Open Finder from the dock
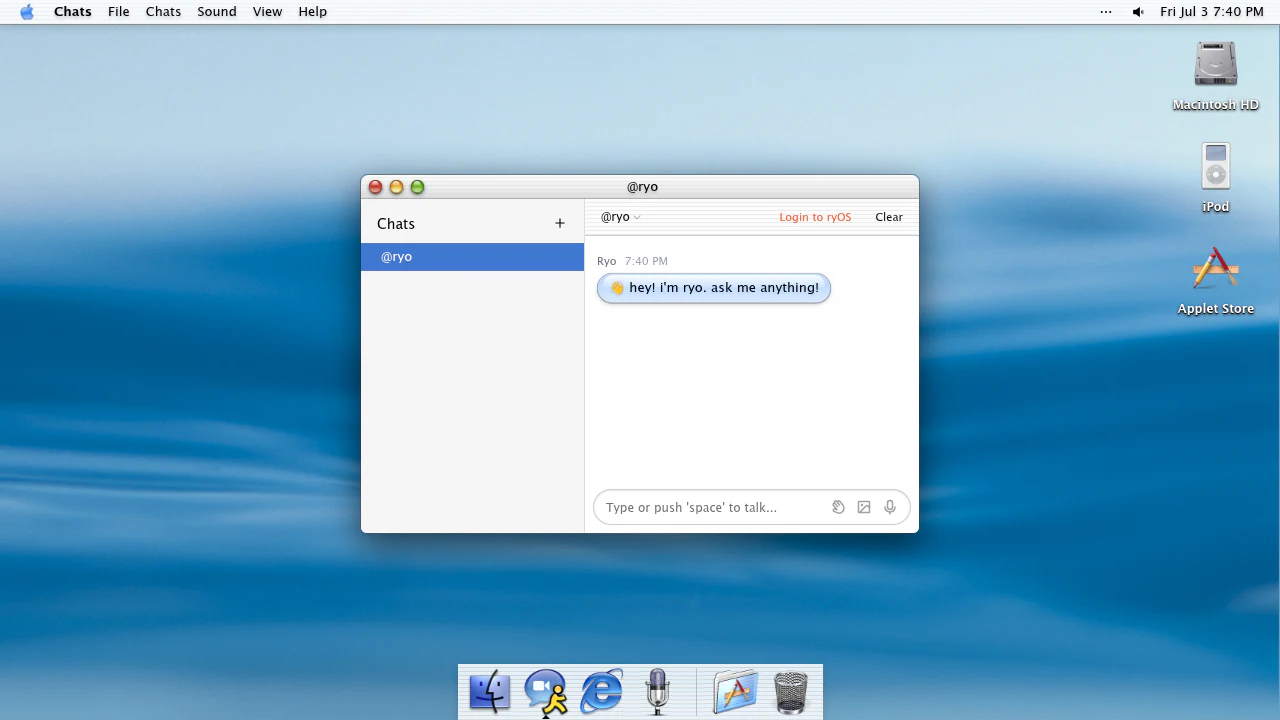Image resolution: width=1280 pixels, height=720 pixels. point(490,692)
